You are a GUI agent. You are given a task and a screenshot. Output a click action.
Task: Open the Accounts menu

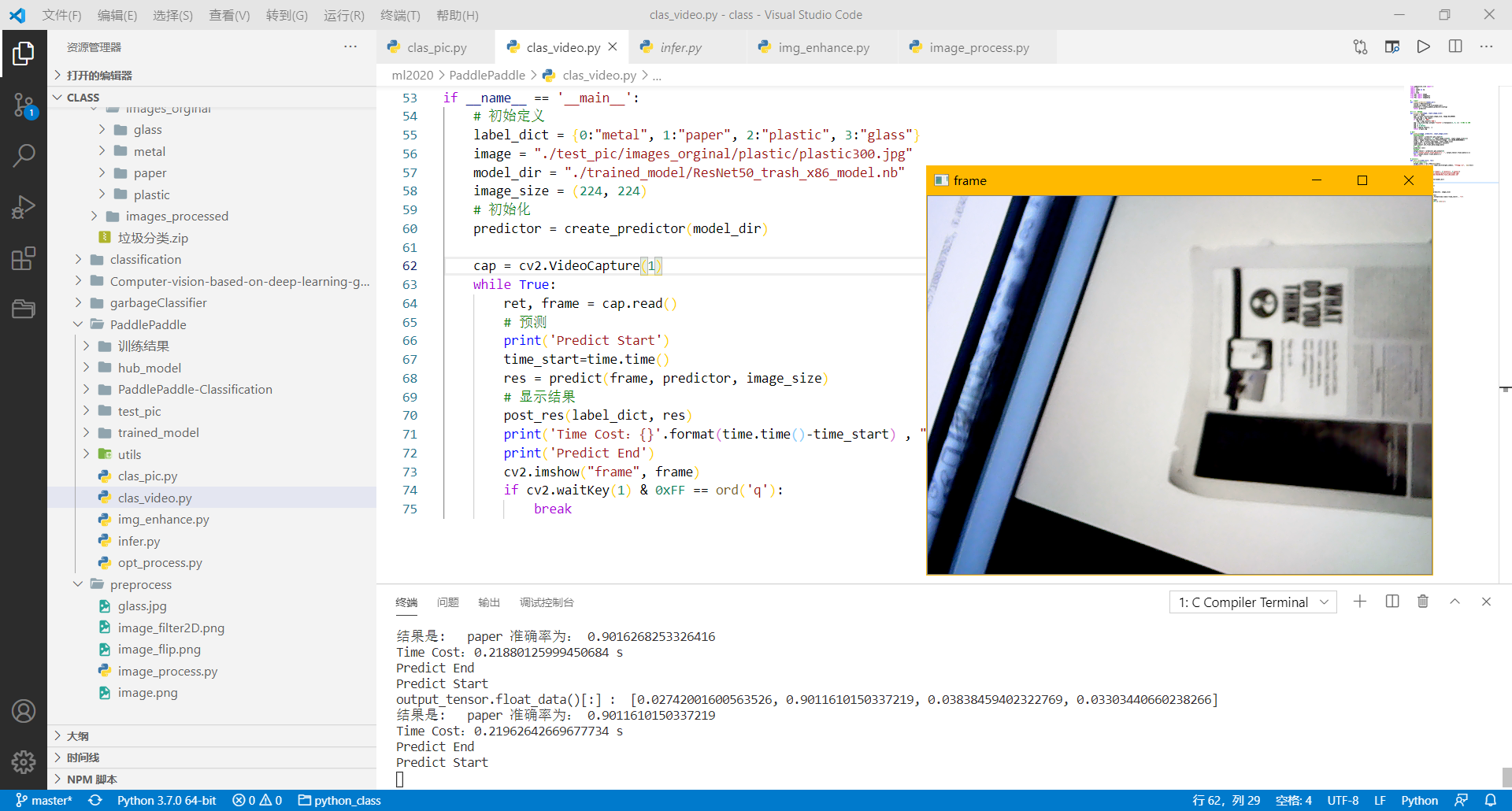[24, 712]
